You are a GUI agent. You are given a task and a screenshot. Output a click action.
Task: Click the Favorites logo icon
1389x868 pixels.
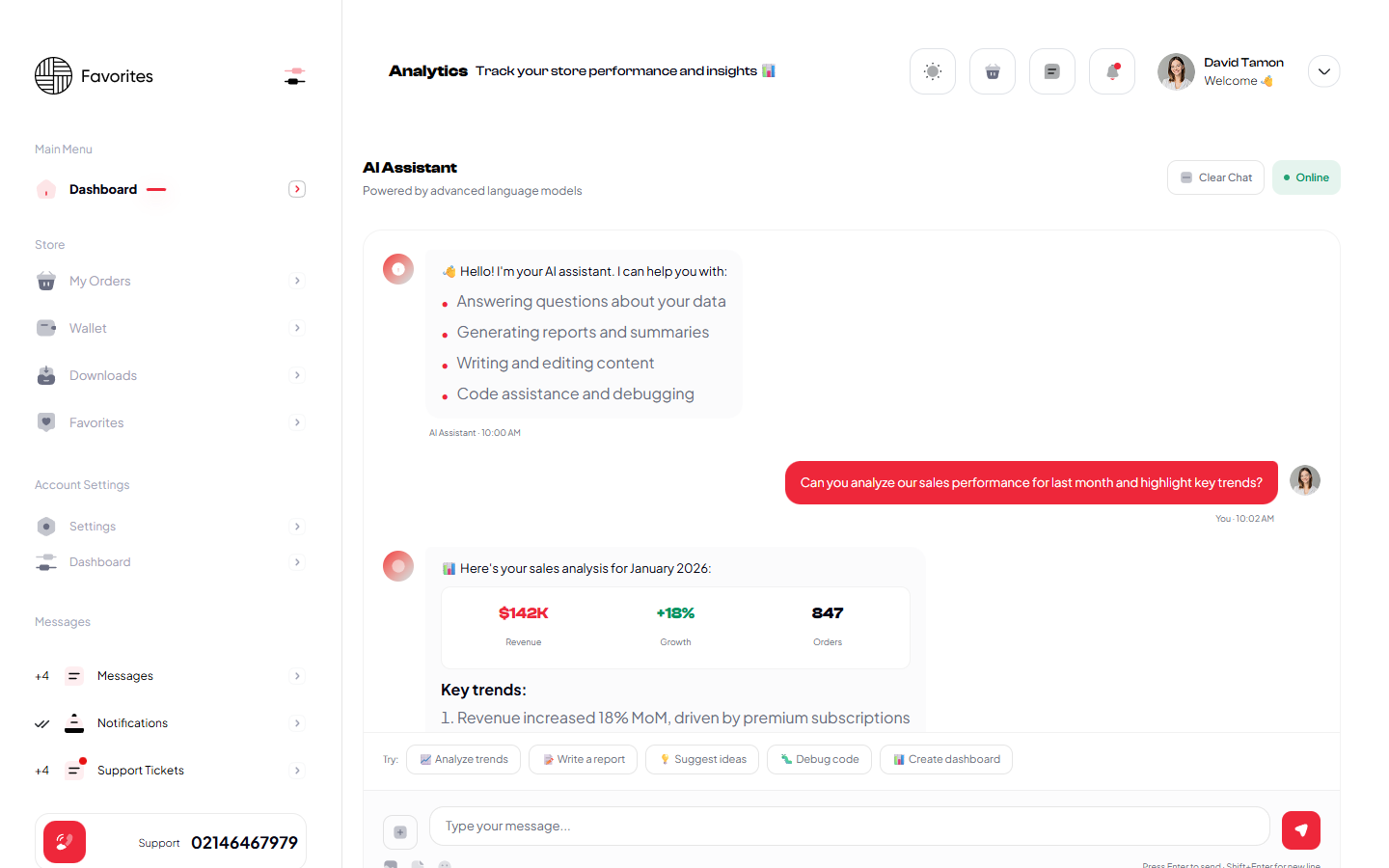[x=53, y=76]
